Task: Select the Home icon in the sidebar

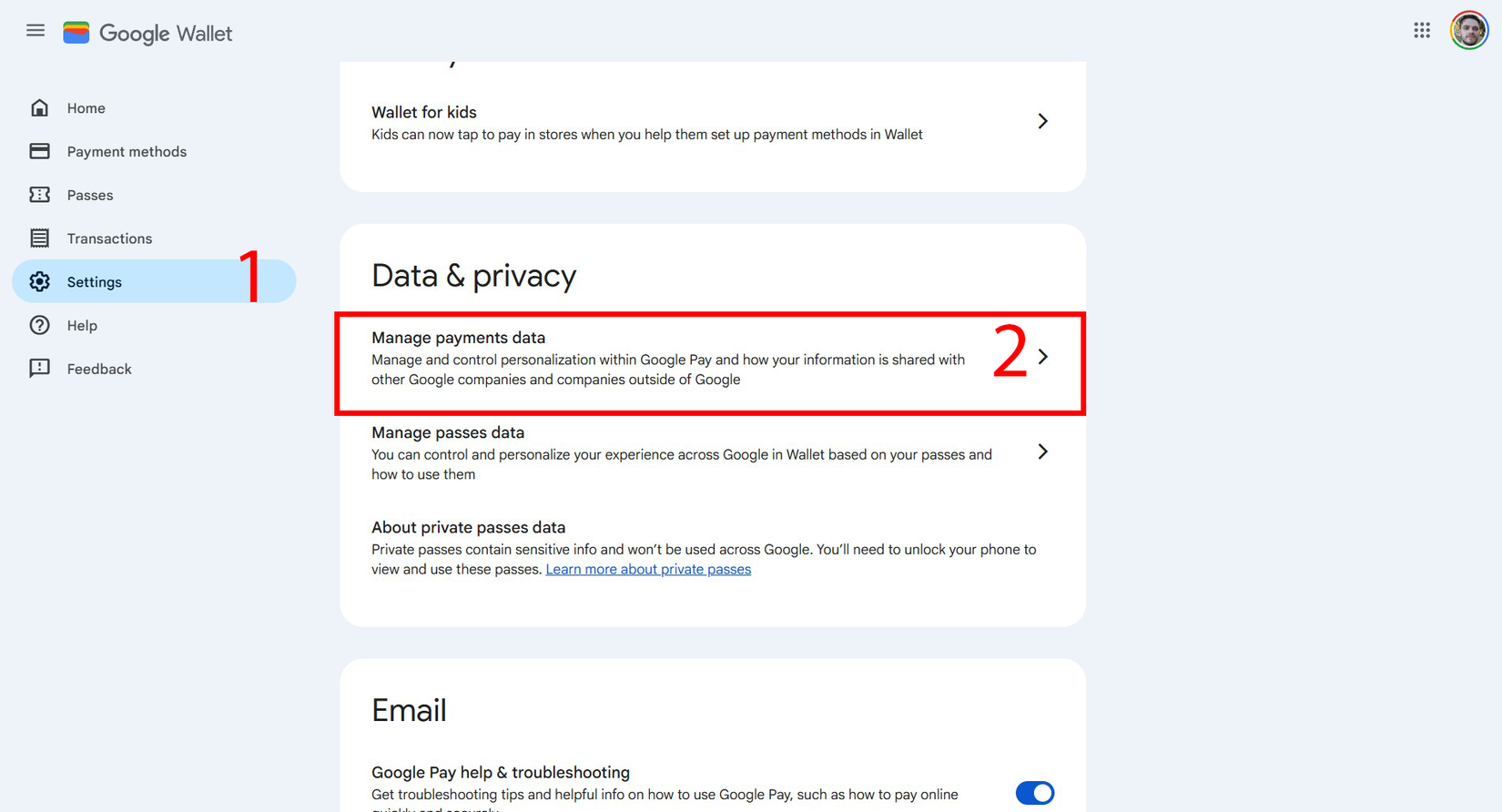Action: click(x=40, y=107)
